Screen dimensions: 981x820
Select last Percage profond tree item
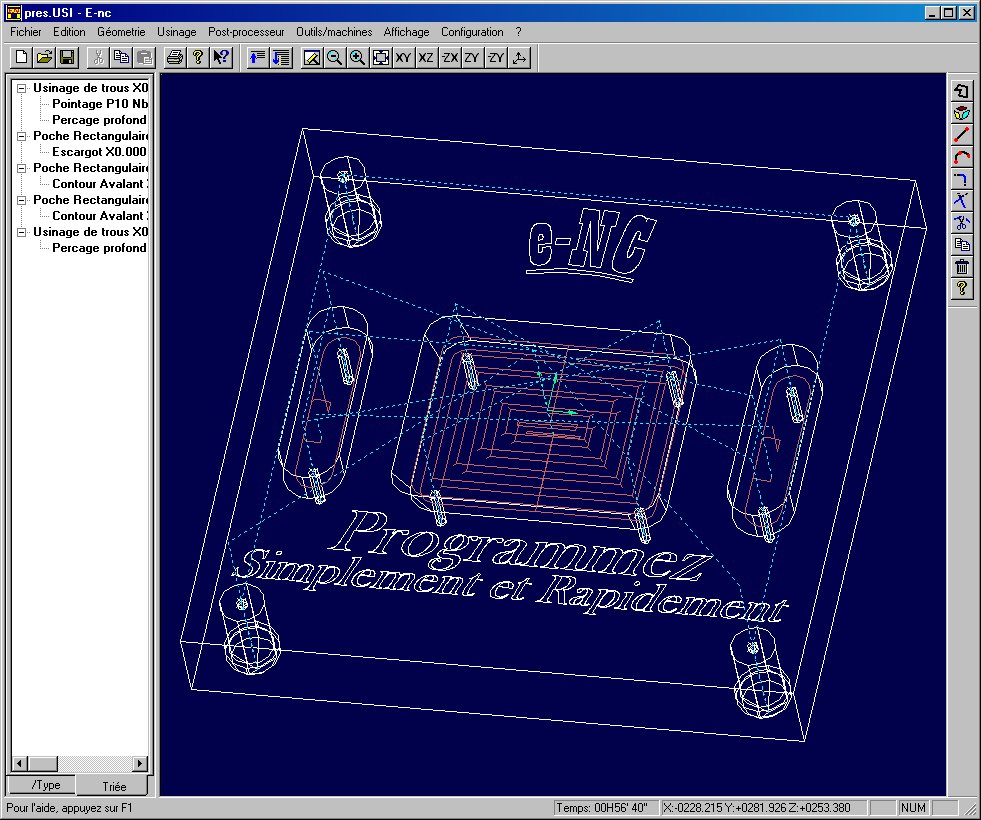pos(99,248)
